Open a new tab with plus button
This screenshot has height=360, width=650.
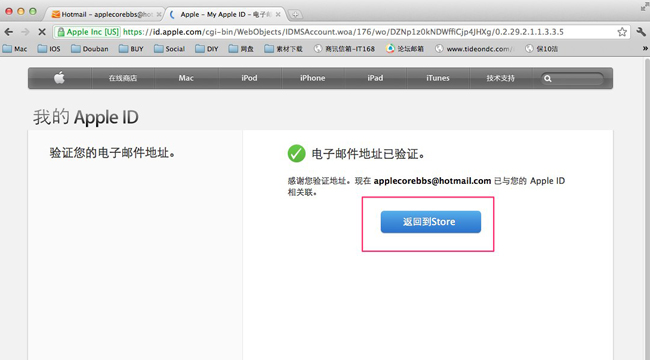[295, 15]
